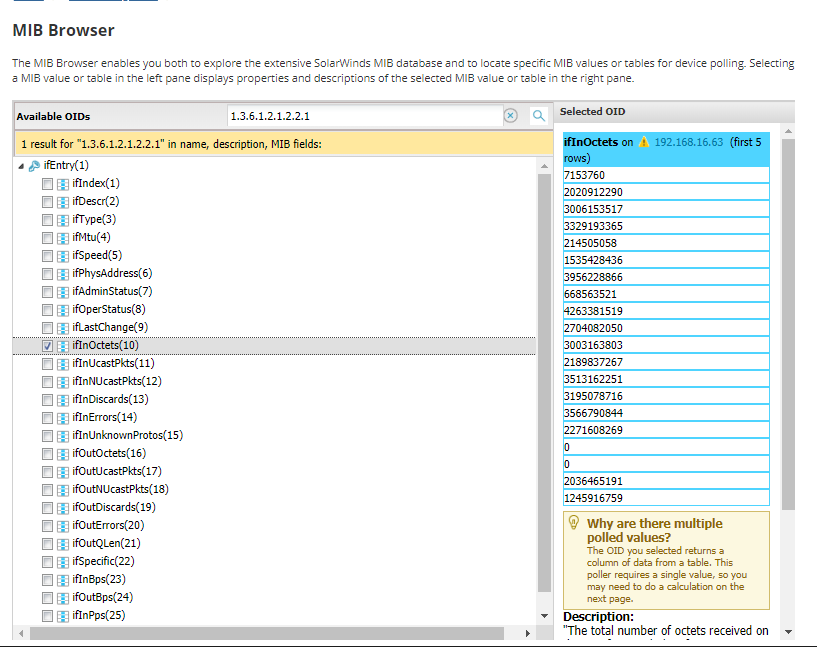The width and height of the screenshot is (817, 647).
Task: Click the table icon for ifSpeed(5)
Action: (63, 256)
